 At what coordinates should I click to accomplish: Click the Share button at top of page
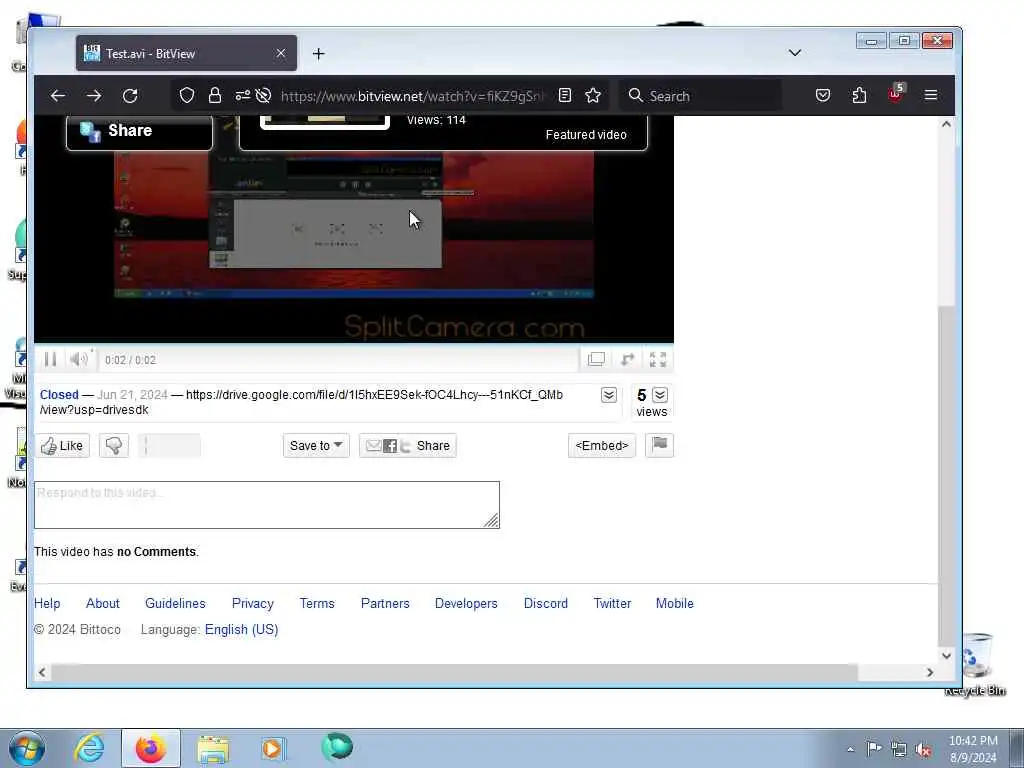[139, 131]
